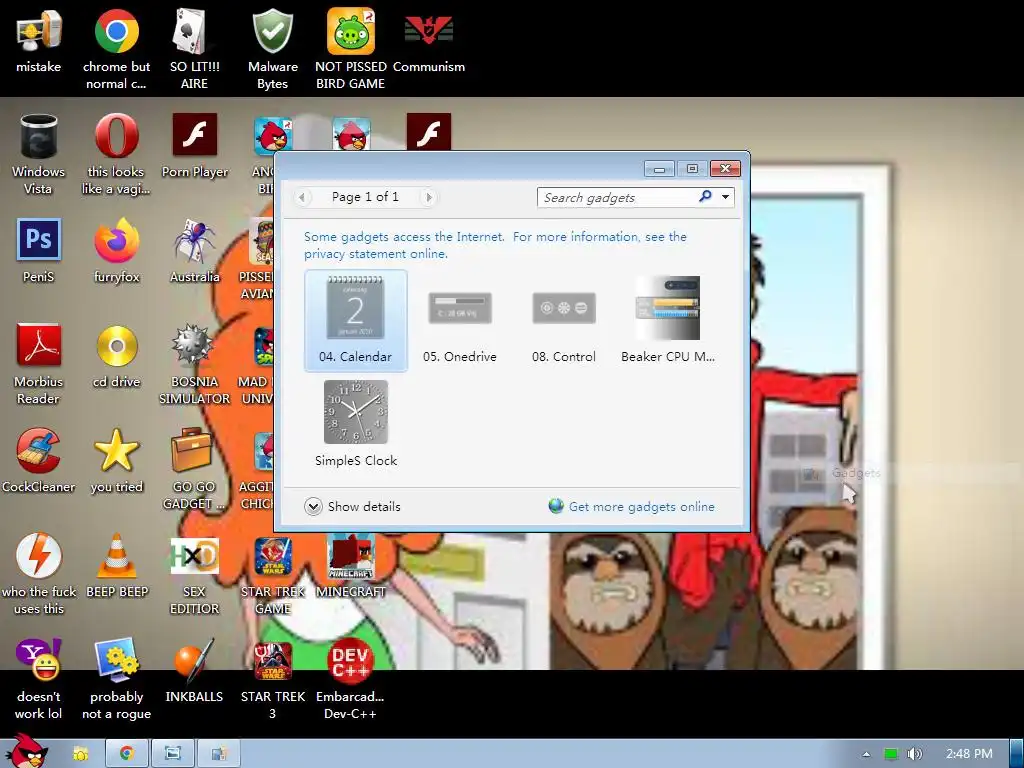Open the search gadgets dropdown arrow
This screenshot has width=1024, height=768.
[x=726, y=197]
